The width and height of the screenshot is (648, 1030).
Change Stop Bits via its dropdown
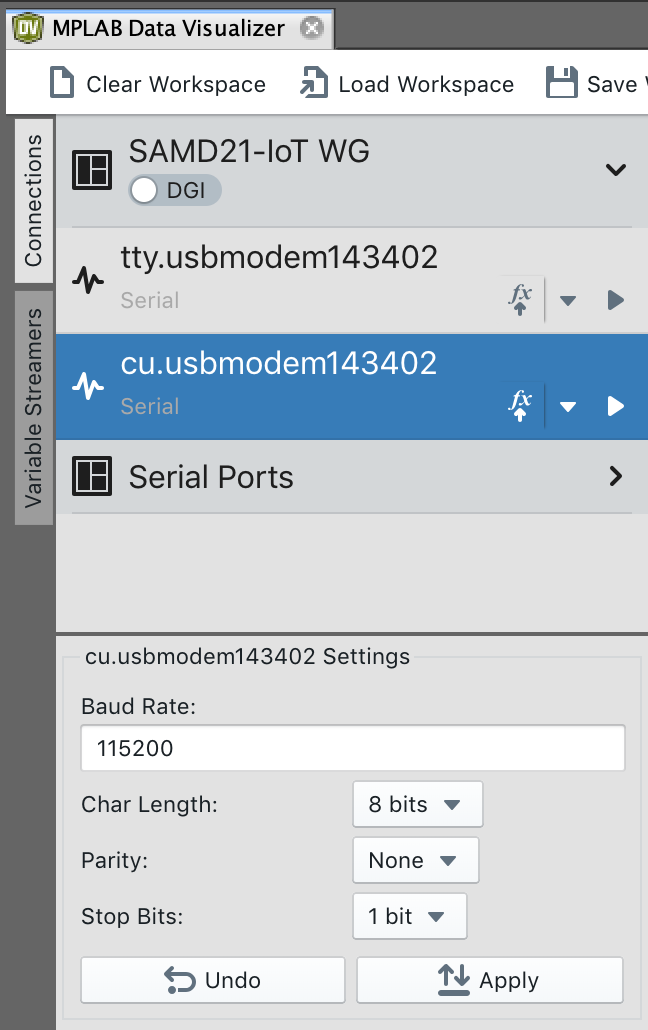coord(409,916)
